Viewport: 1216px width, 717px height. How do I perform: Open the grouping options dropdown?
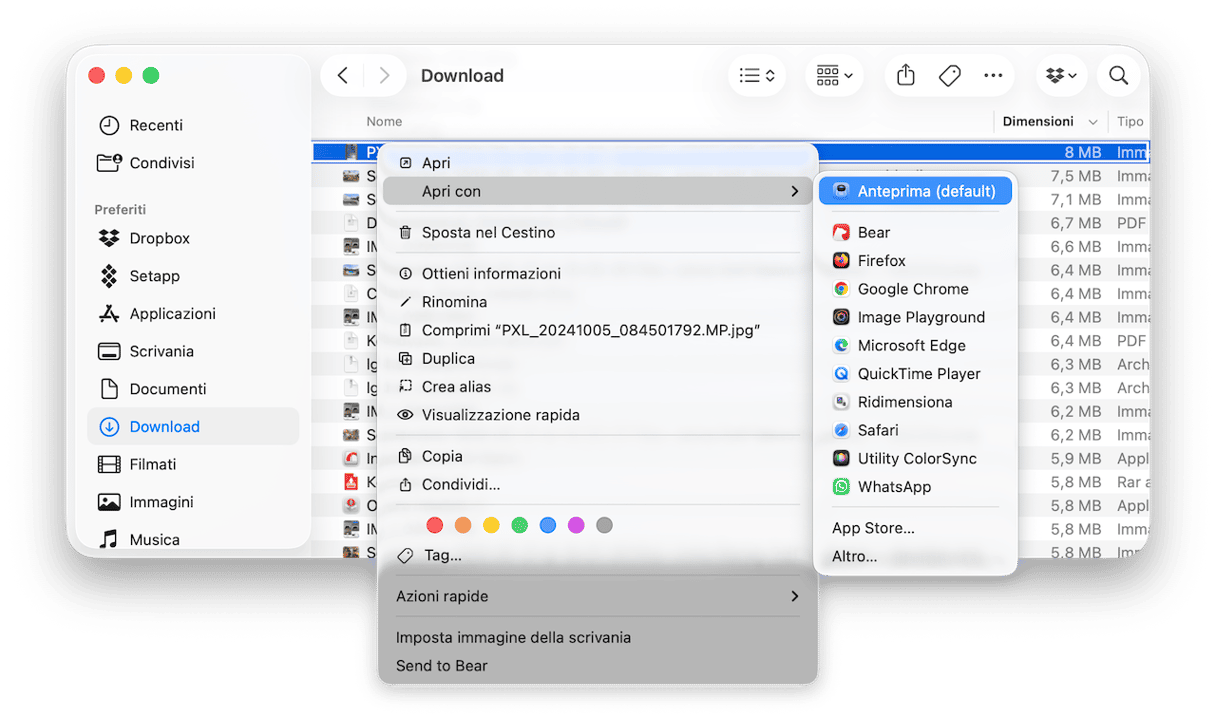834,76
